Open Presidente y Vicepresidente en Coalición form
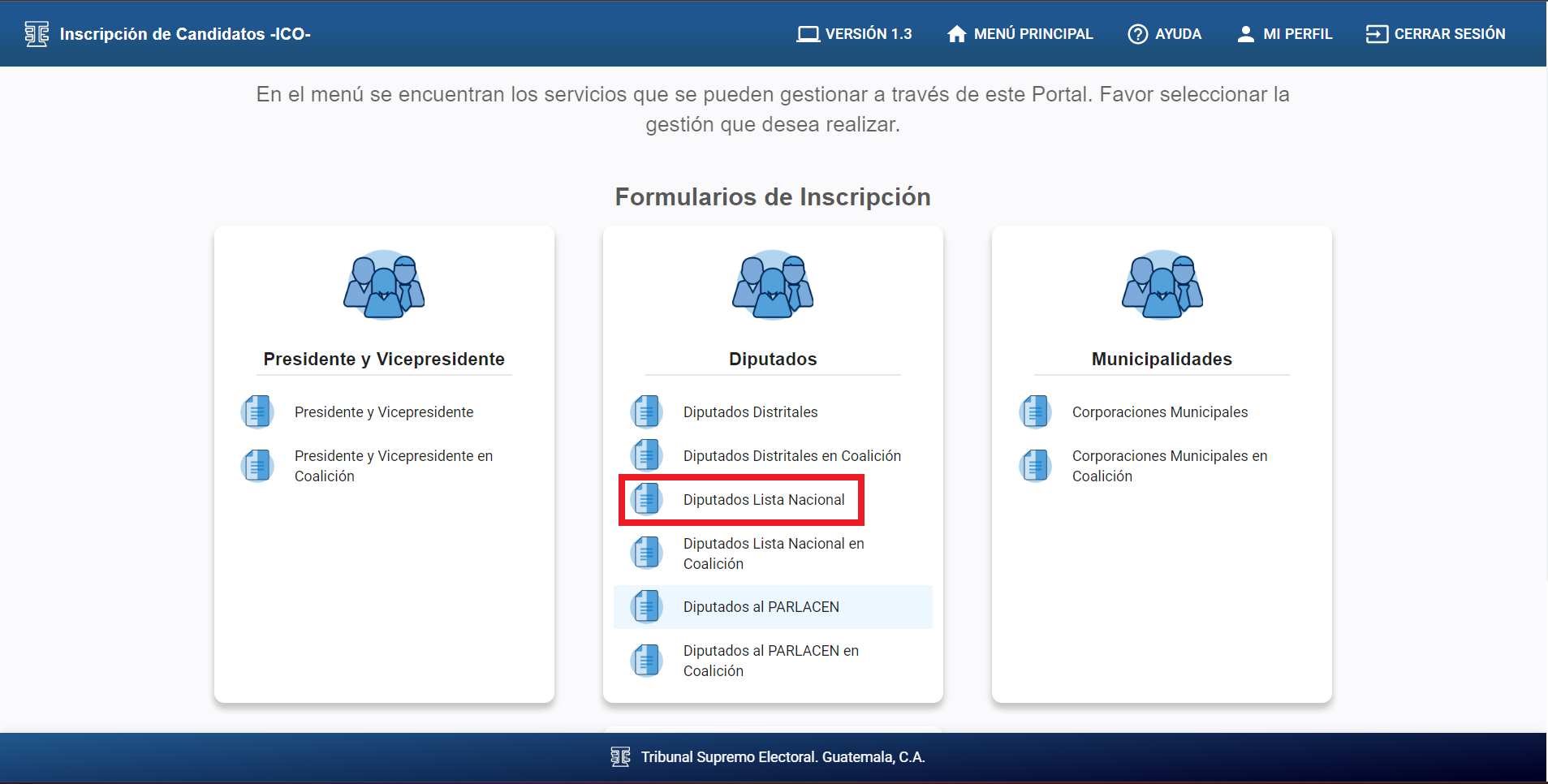This screenshot has width=1548, height=784. coord(394,466)
